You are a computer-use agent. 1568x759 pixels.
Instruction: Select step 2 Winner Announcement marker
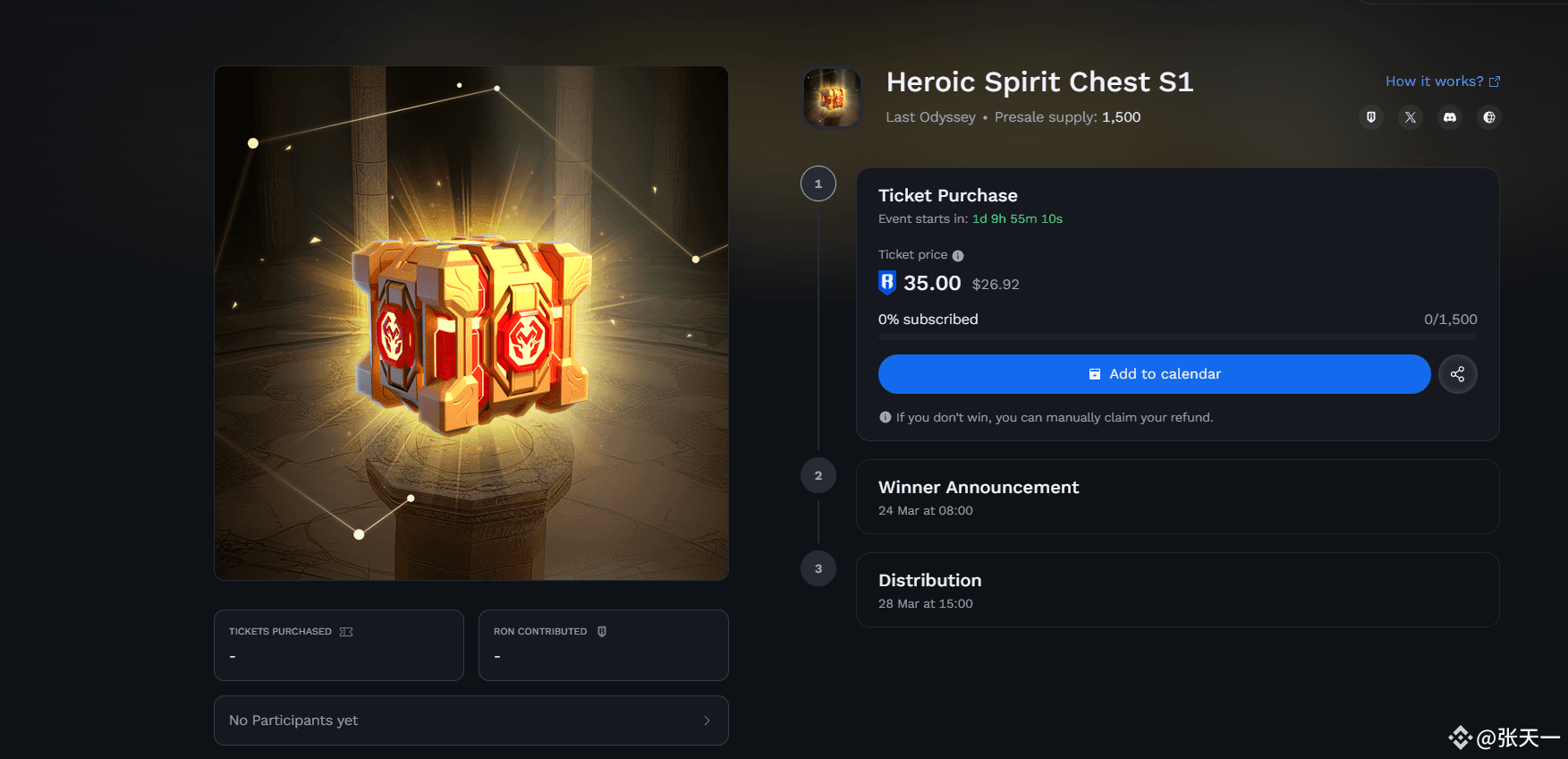818,475
